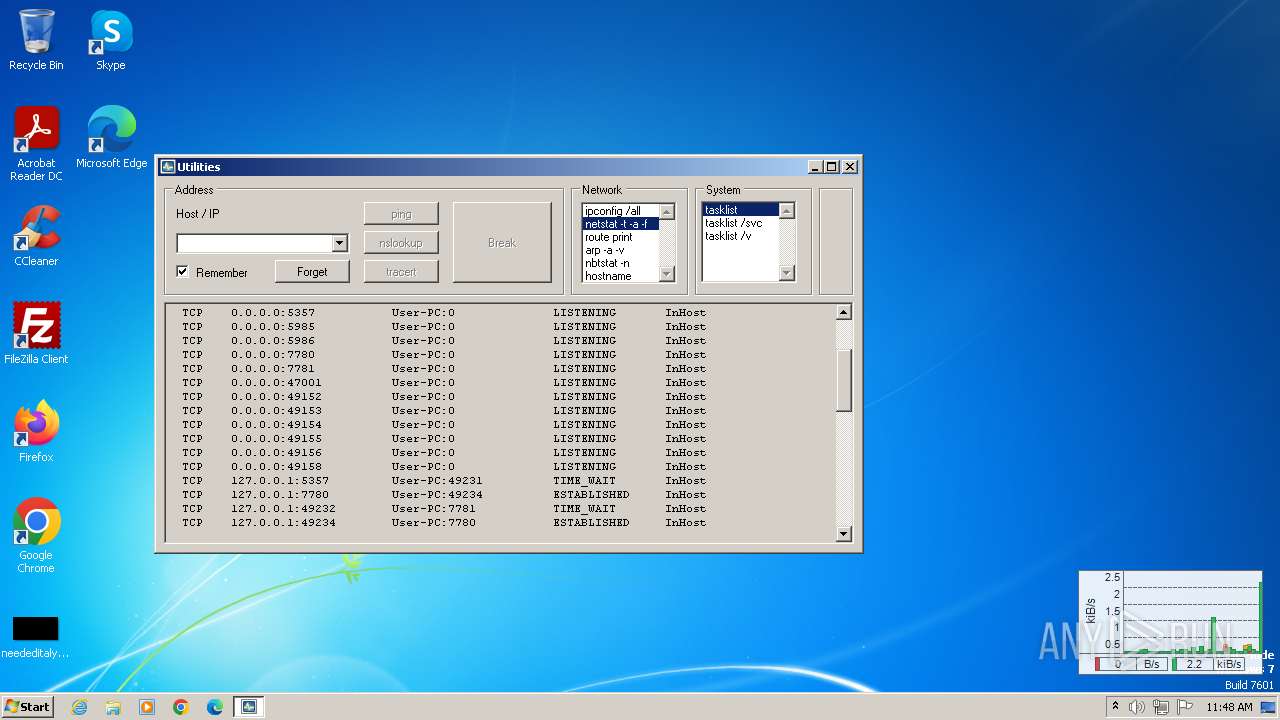Click the tracert button
The image size is (1280, 720).
click(x=401, y=272)
